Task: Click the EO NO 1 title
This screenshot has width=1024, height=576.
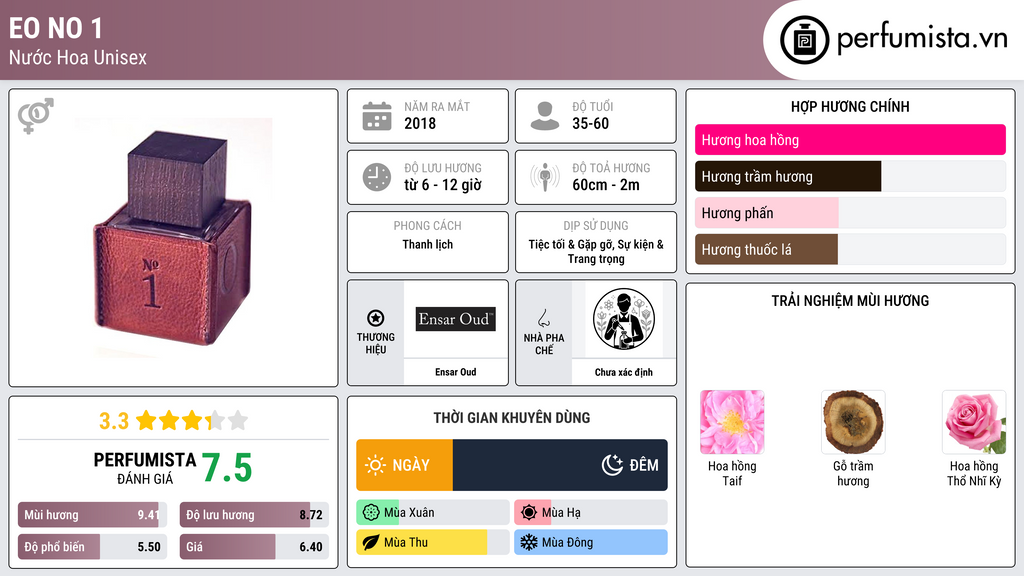Action: tap(56, 28)
